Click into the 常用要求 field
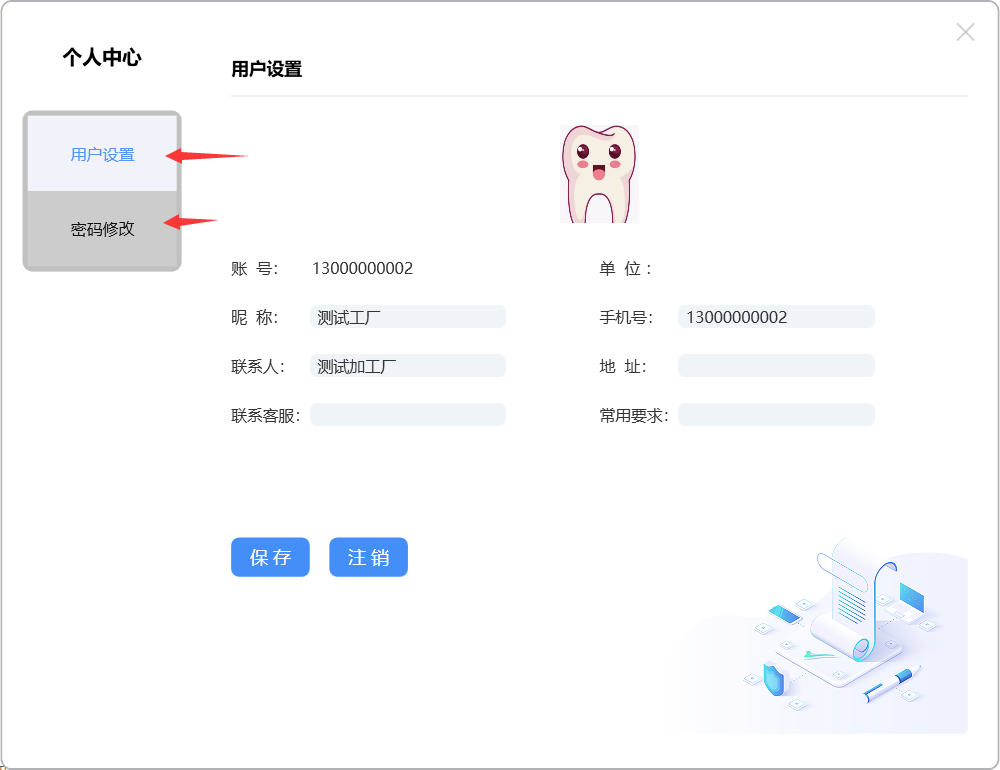 (x=775, y=415)
